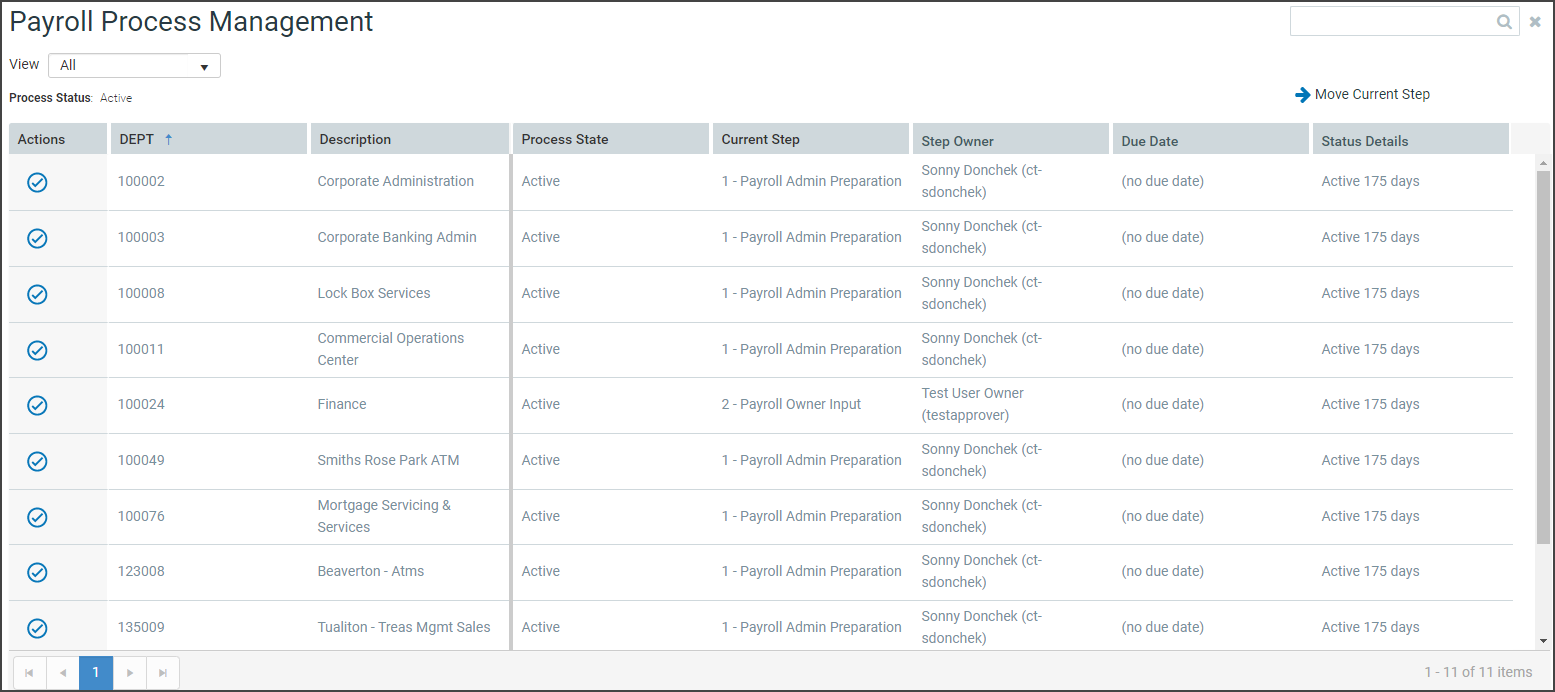Go to the first page of results
1555x692 pixels.
click(x=29, y=673)
